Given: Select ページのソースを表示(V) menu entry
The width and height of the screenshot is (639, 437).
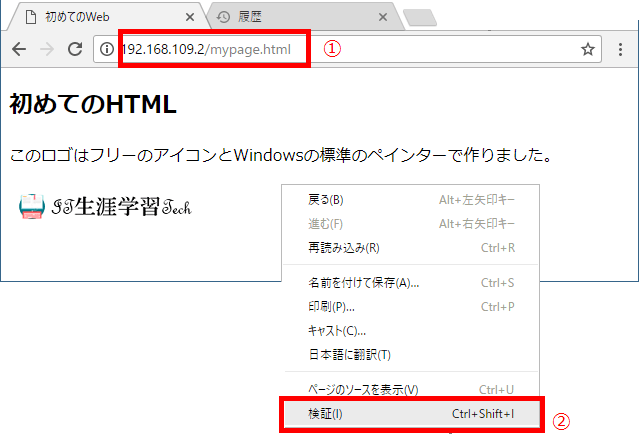Looking at the screenshot, I should pos(411,389).
